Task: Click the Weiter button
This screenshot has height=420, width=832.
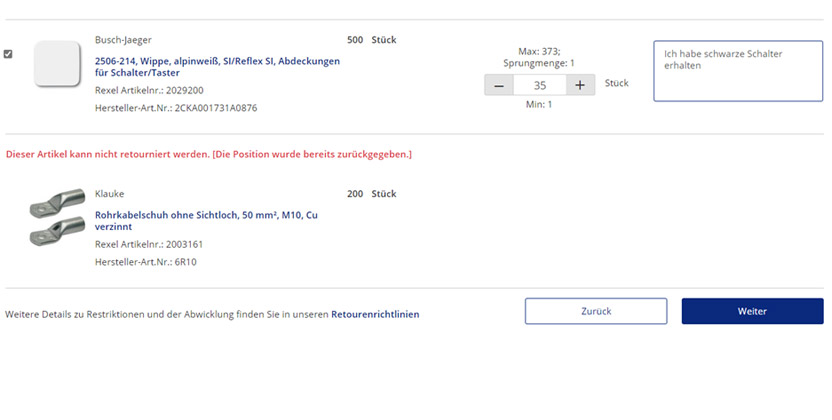Action: click(x=752, y=311)
